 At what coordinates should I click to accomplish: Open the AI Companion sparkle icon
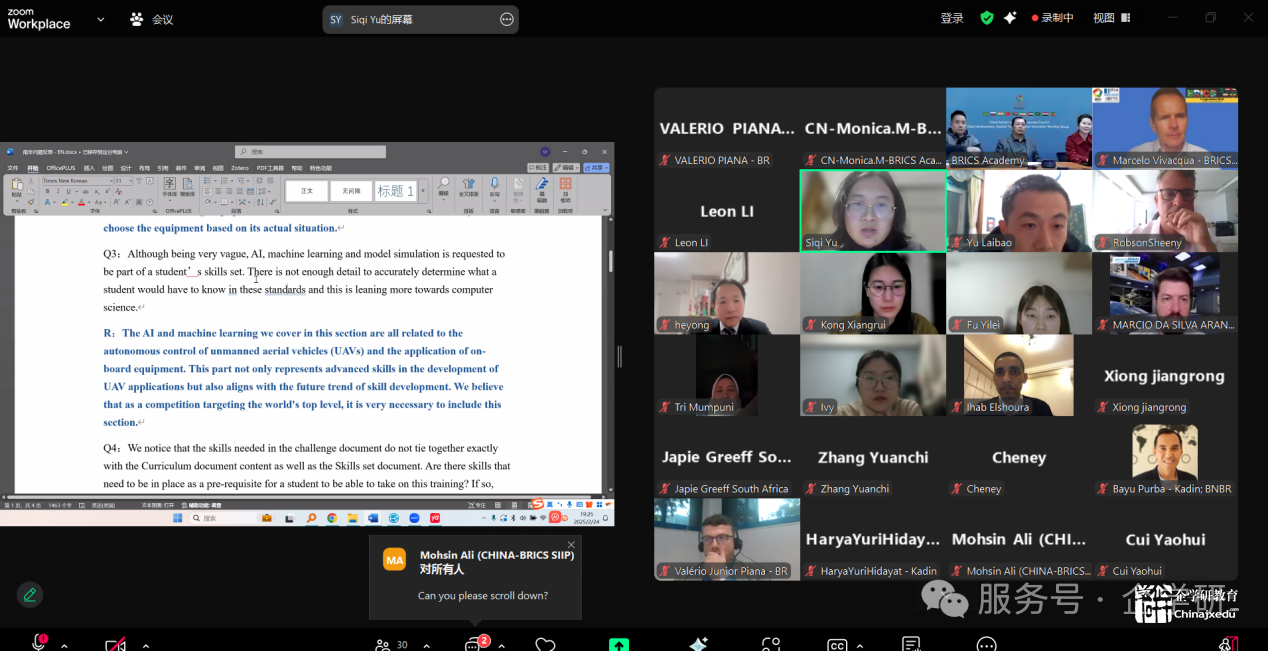coord(698,644)
